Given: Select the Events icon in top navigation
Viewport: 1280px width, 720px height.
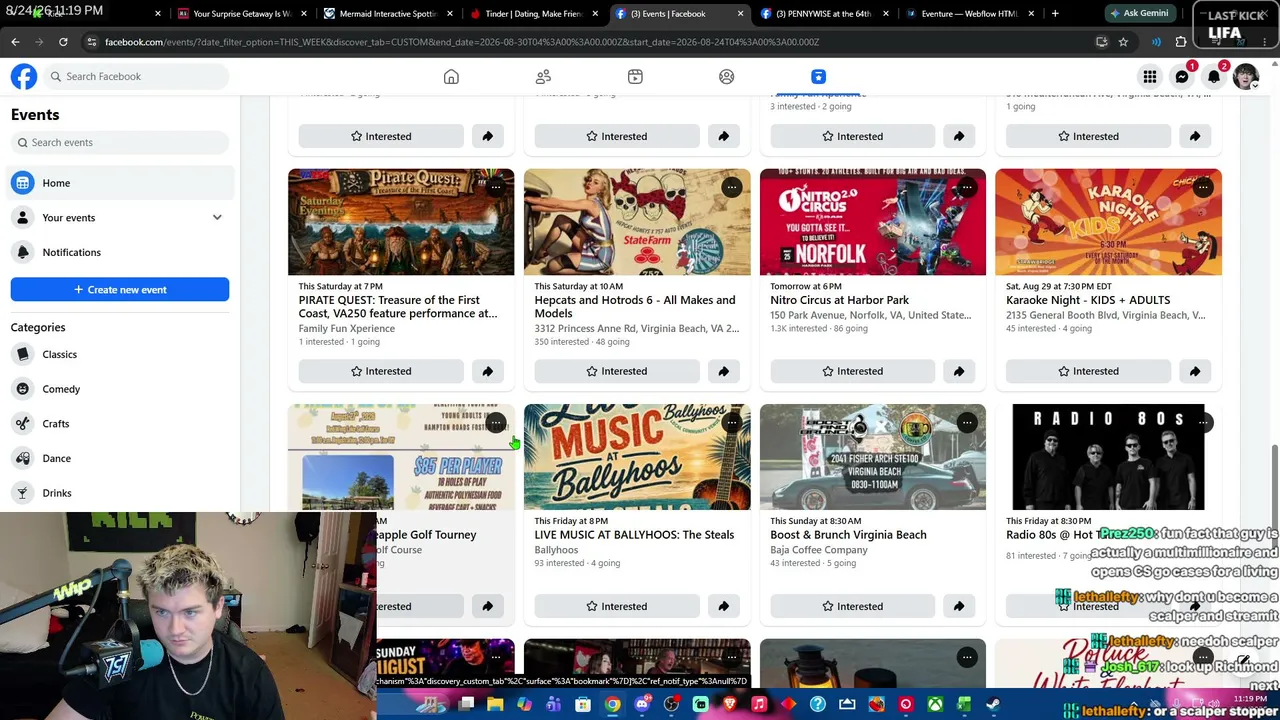Looking at the screenshot, I should (x=818, y=77).
